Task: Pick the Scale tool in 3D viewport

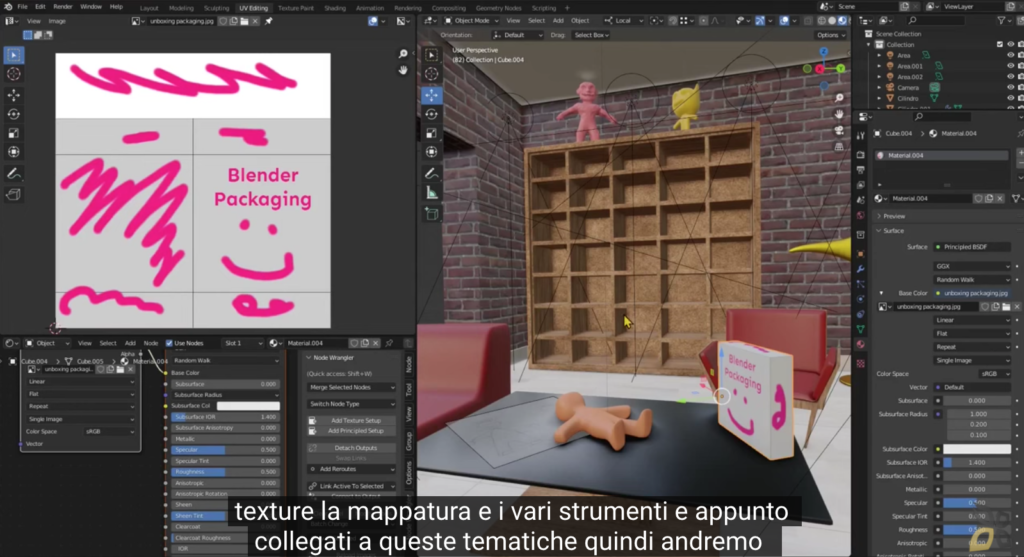Action: 432,133
